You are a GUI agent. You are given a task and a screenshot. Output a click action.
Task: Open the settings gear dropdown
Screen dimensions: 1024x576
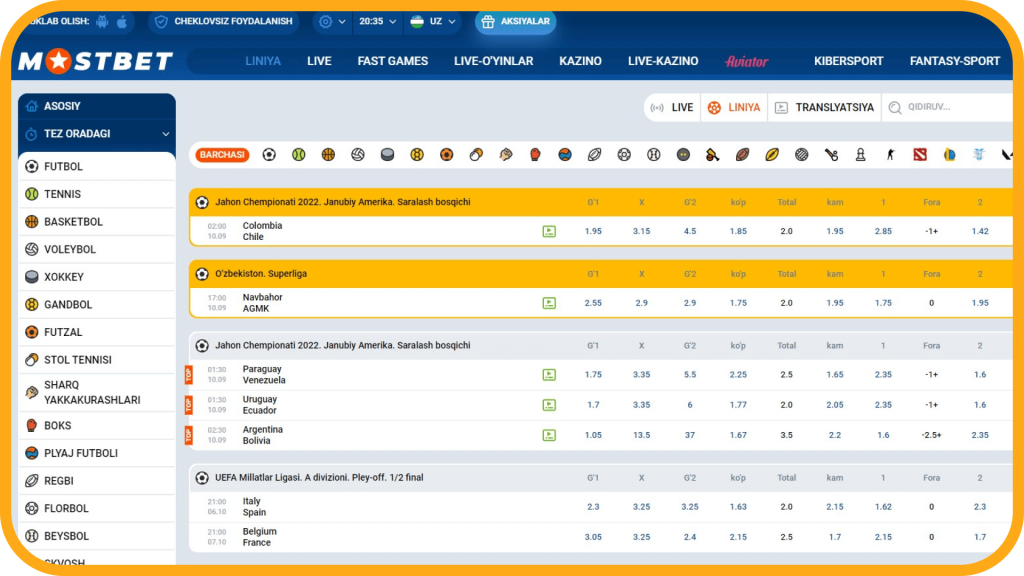[x=332, y=22]
